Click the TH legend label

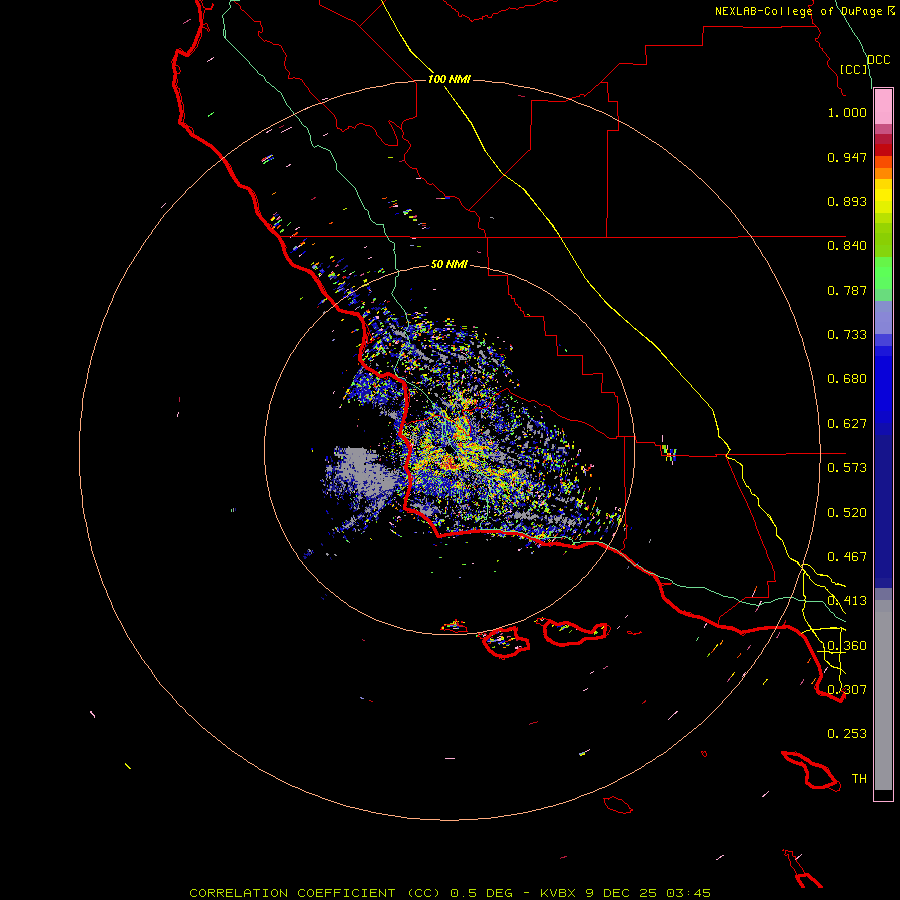click(859, 779)
